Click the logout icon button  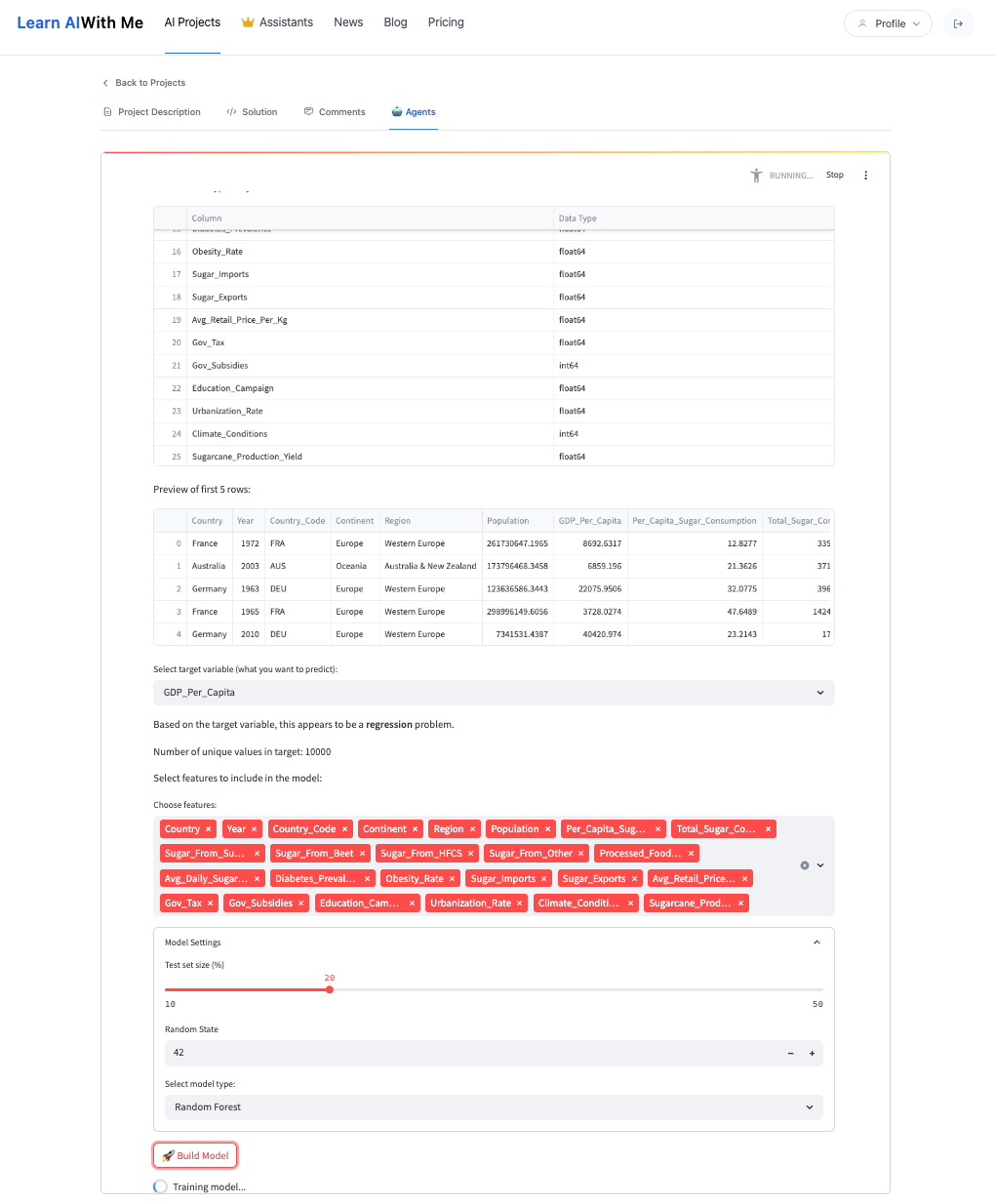(x=958, y=23)
